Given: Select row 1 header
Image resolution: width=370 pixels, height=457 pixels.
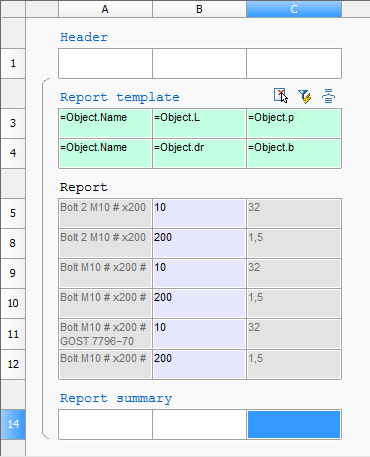Looking at the screenshot, I should click(x=13, y=63).
